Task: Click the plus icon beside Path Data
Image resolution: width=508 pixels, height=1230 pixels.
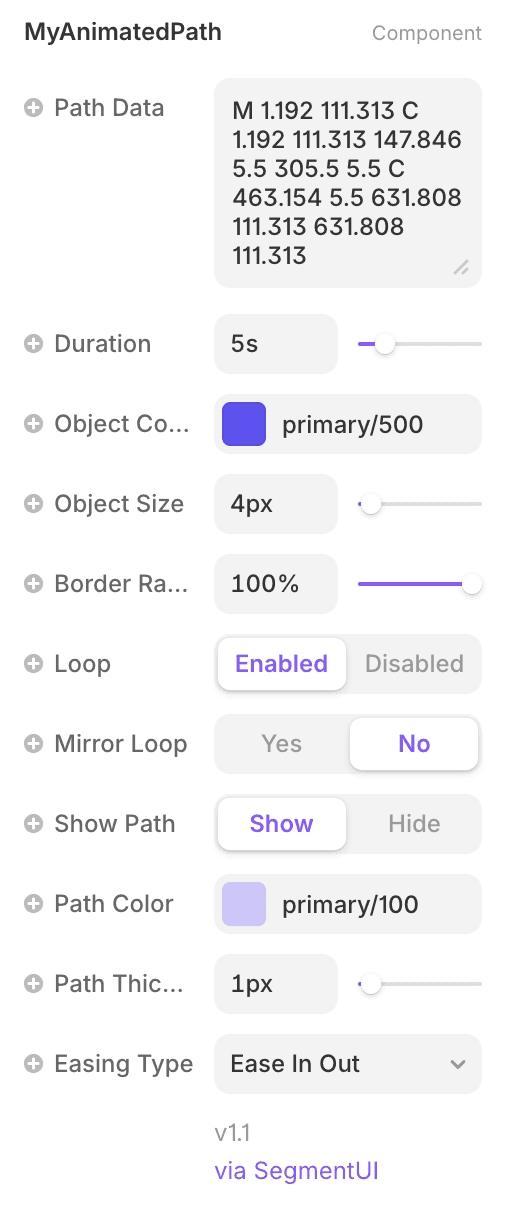Action: click(34, 108)
